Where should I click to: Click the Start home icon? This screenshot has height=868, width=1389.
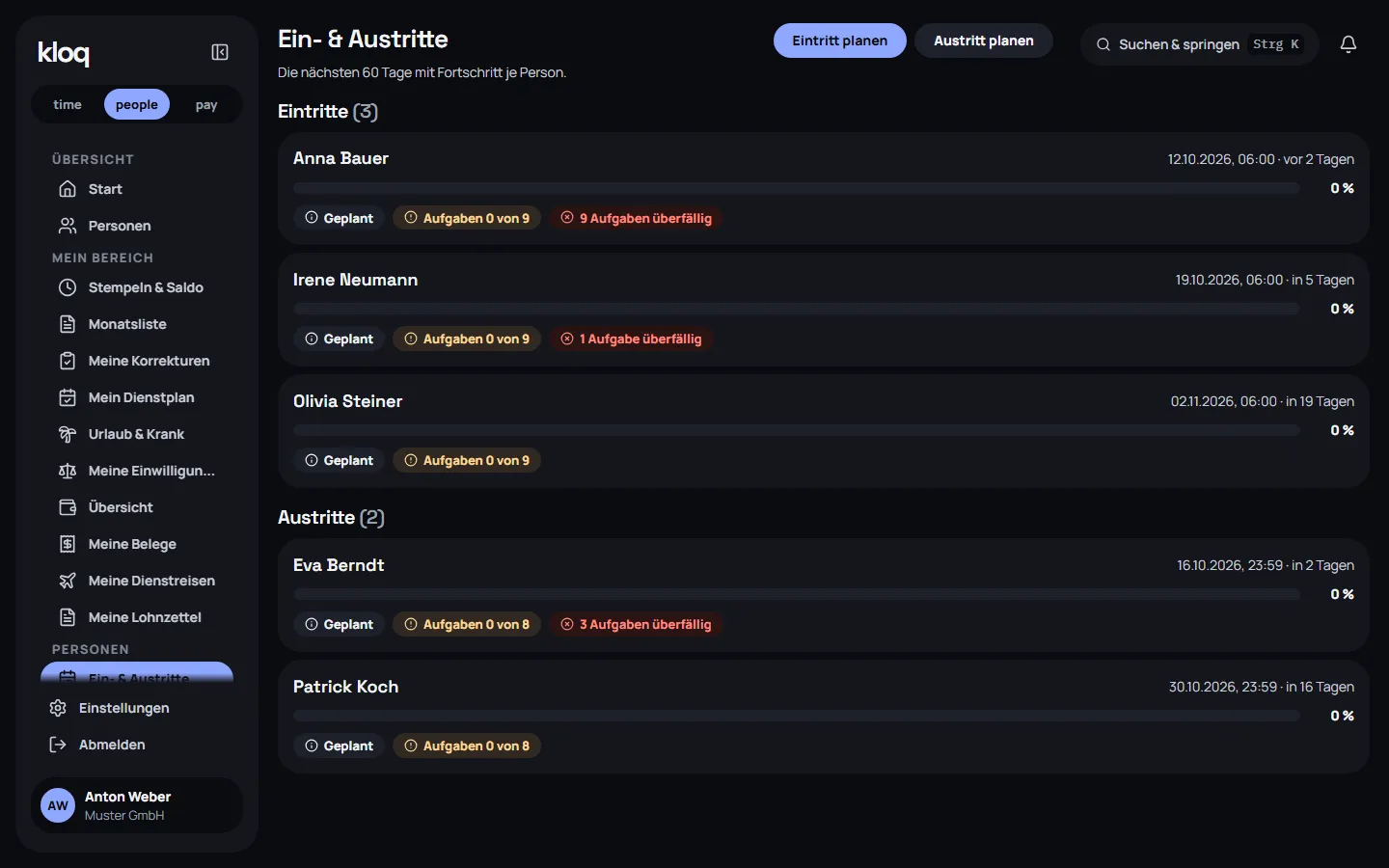[x=68, y=189]
